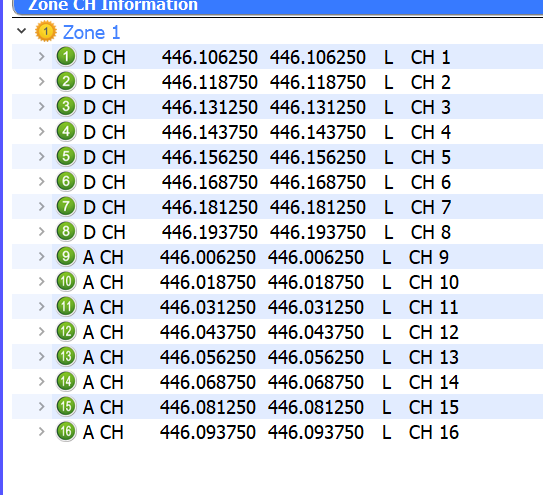Click the green number 16 channel icon

pos(66,432)
